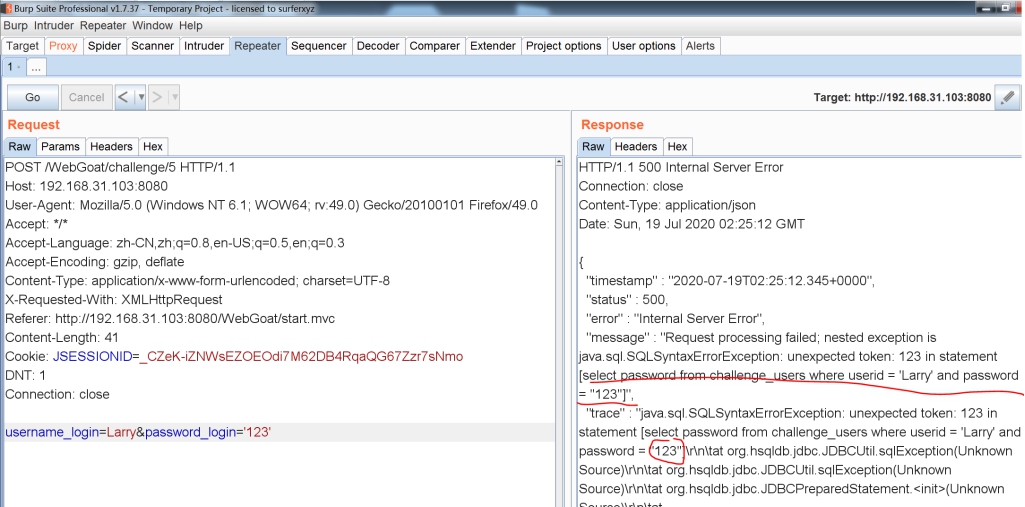The width and height of the screenshot is (1025, 507).
Task: Click the Content-Length: 41 header line
Action: click(x=61, y=338)
